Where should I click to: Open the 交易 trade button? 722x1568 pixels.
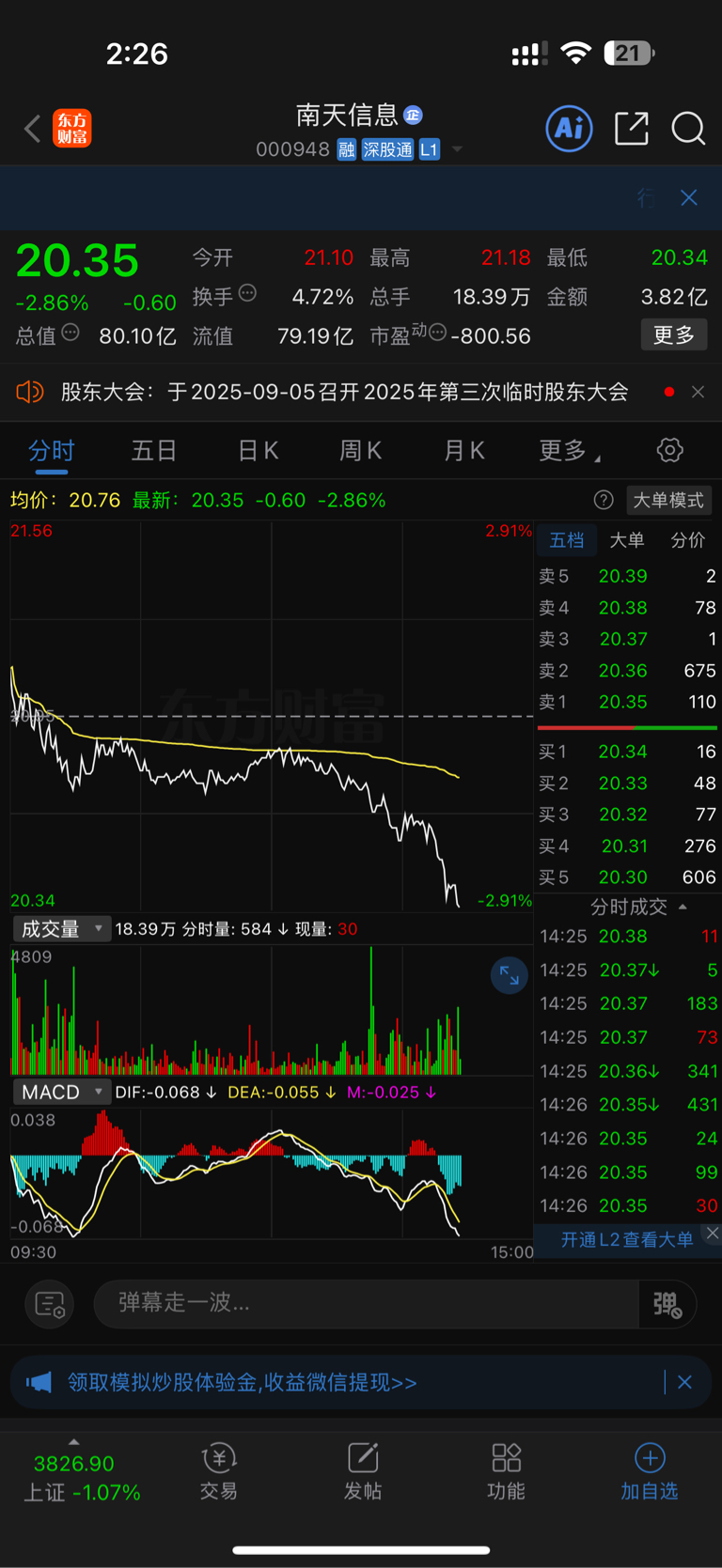(219, 1472)
